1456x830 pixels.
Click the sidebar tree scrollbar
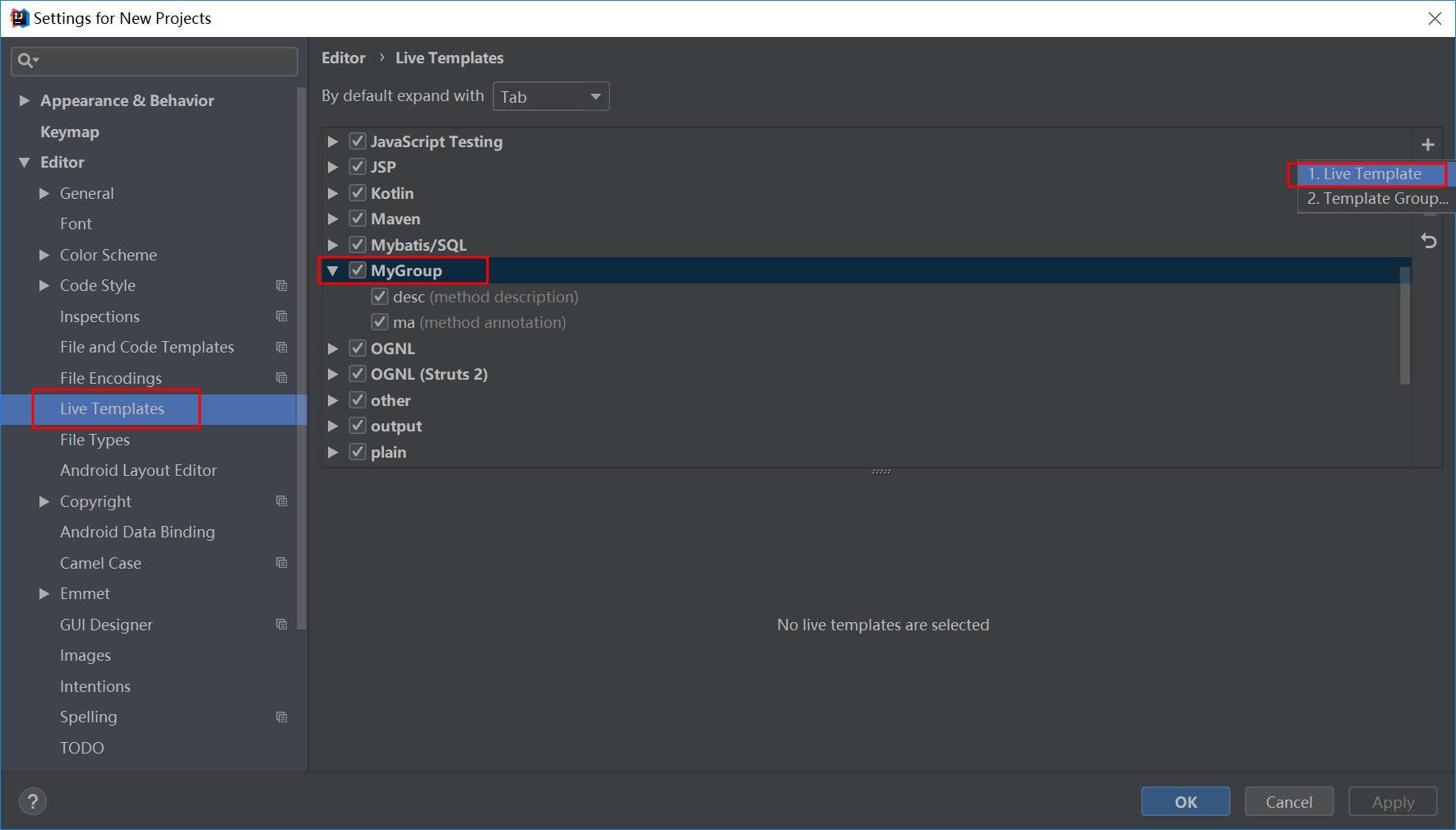pos(301,358)
